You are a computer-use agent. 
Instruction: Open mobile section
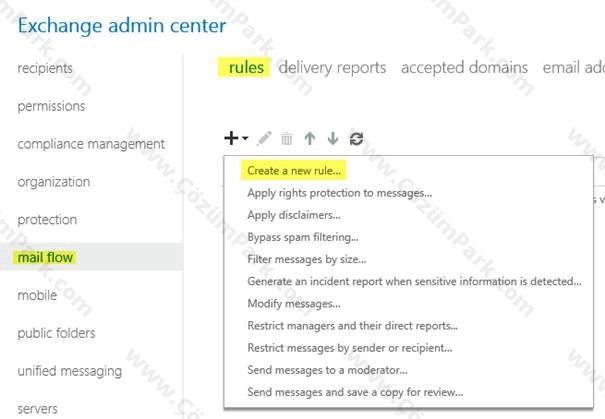pyautogui.click(x=37, y=295)
